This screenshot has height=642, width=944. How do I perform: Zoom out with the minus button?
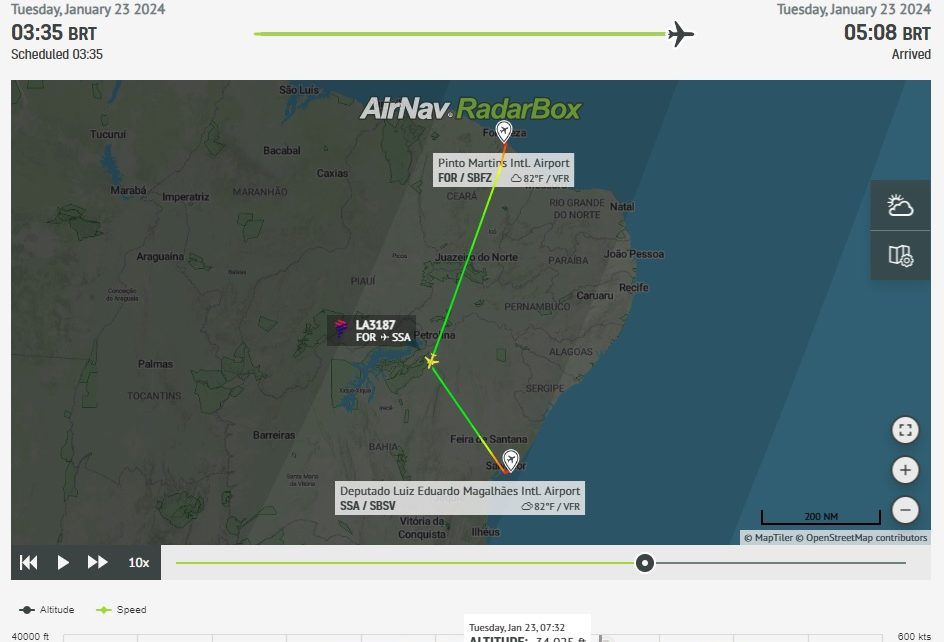(905, 510)
